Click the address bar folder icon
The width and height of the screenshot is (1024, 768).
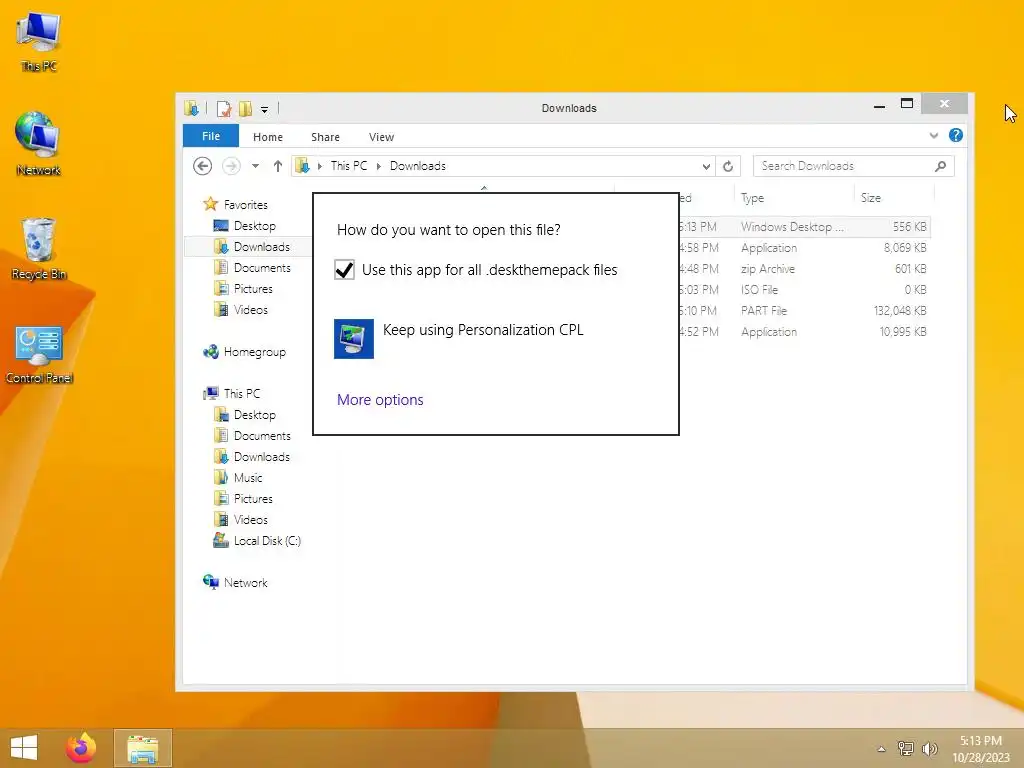click(x=302, y=166)
